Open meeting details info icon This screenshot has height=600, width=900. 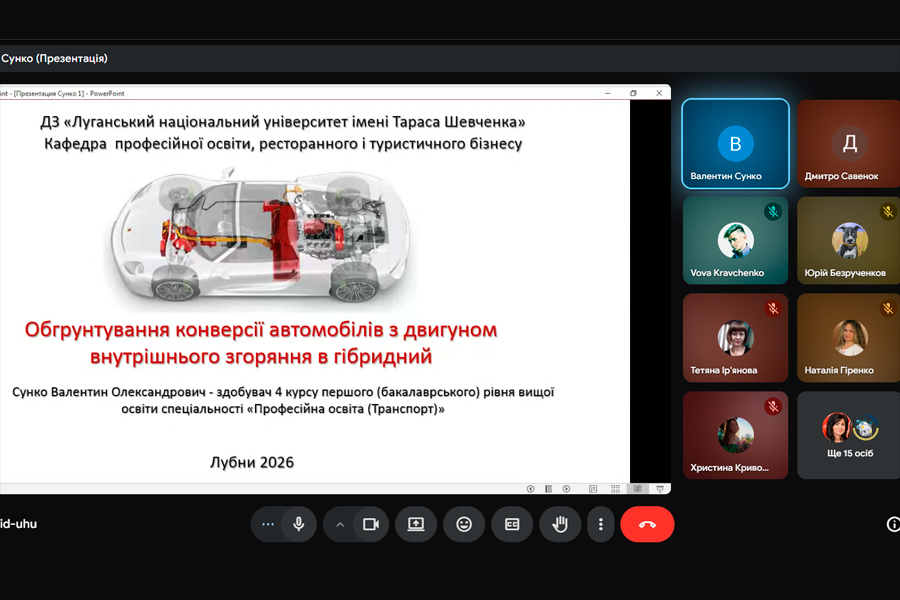coord(893,524)
